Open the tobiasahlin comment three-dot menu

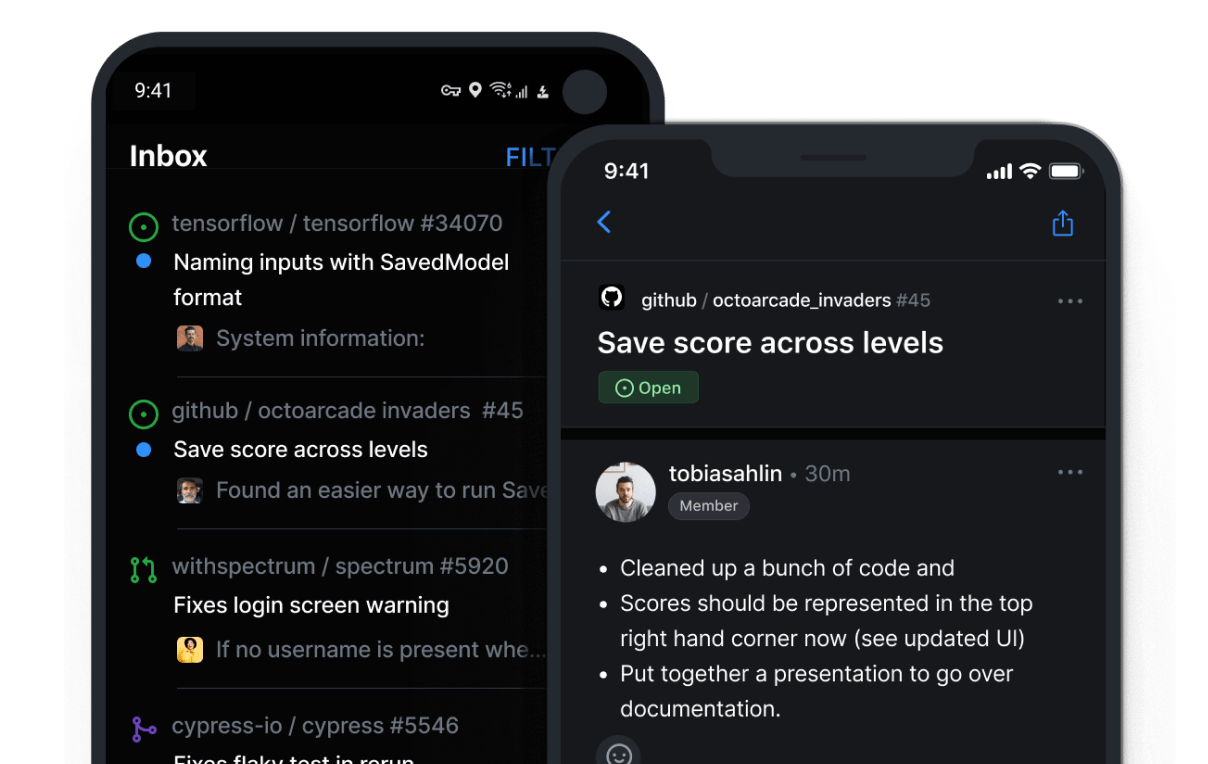click(x=1070, y=472)
